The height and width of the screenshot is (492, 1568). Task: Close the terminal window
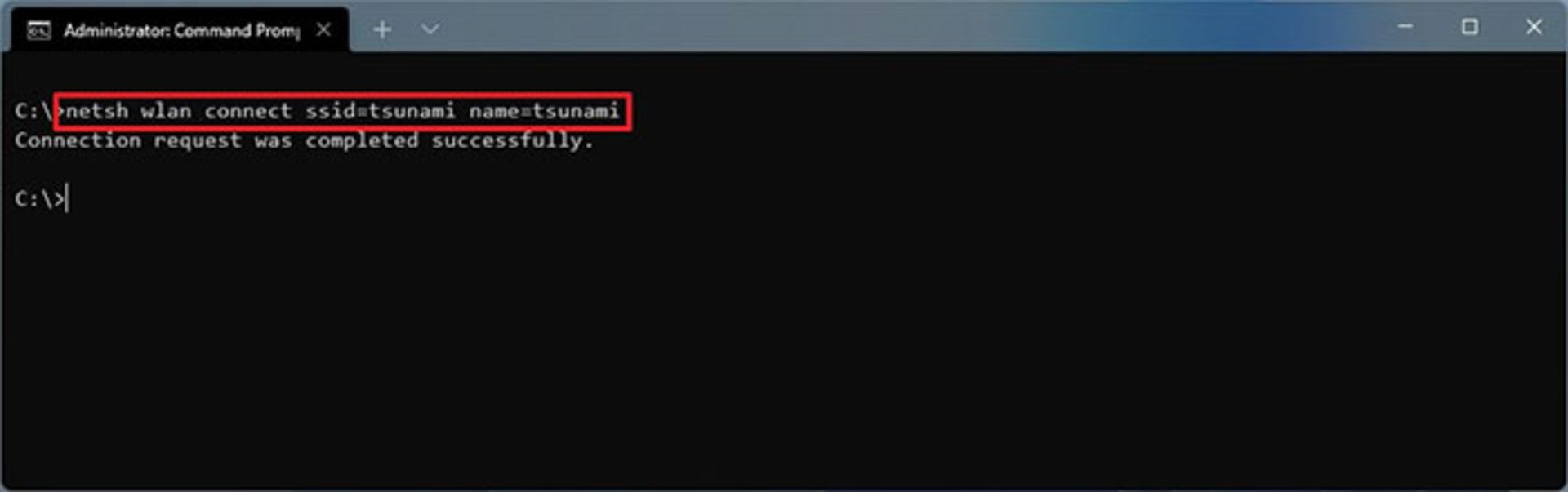pyautogui.click(x=1535, y=27)
